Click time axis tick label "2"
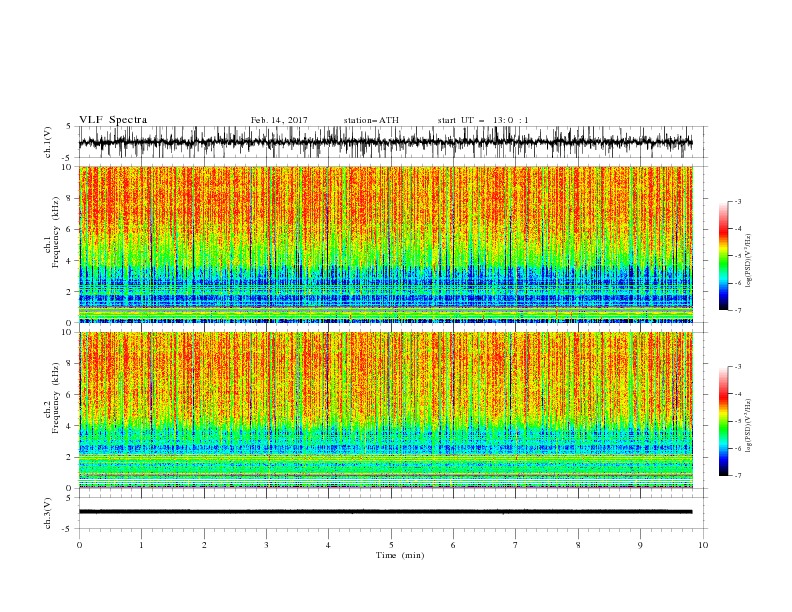 tap(204, 545)
